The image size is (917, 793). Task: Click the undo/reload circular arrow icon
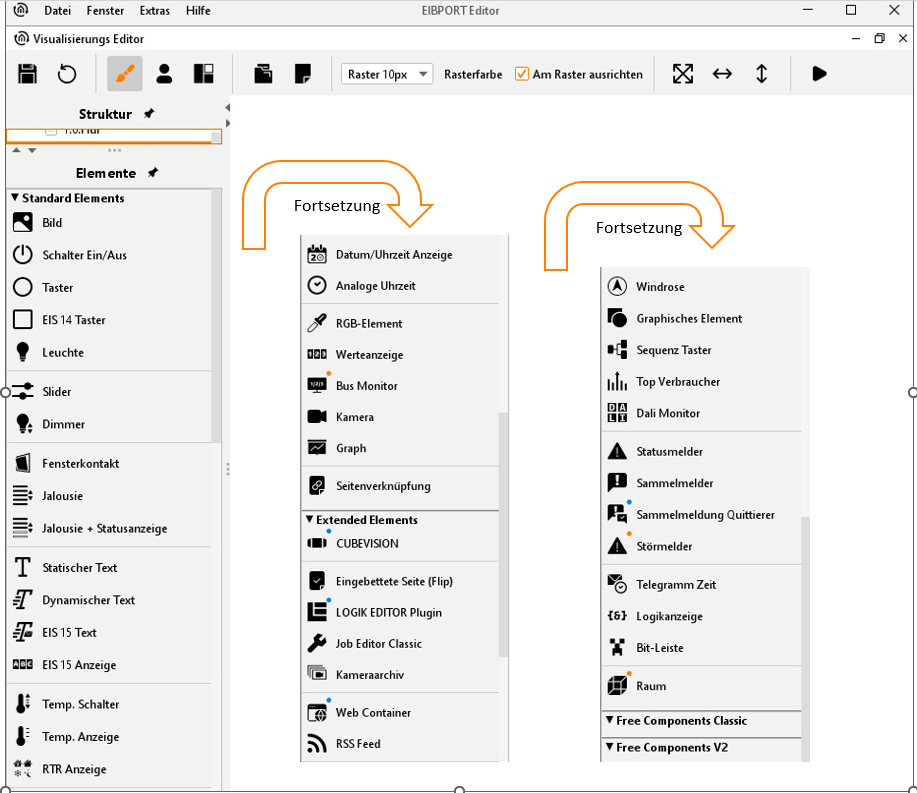[x=67, y=74]
